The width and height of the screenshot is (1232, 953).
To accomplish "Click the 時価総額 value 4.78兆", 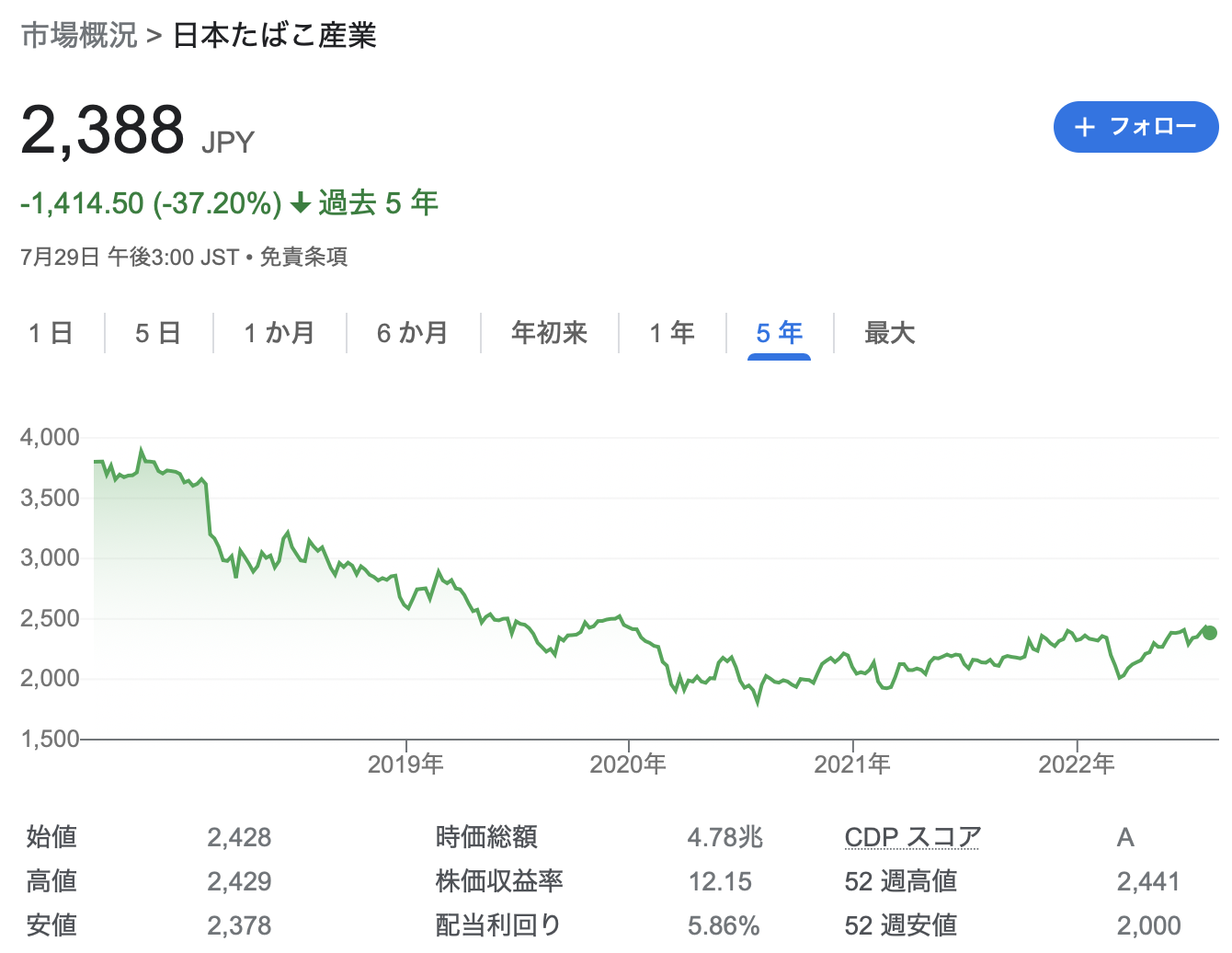I will coord(725,837).
